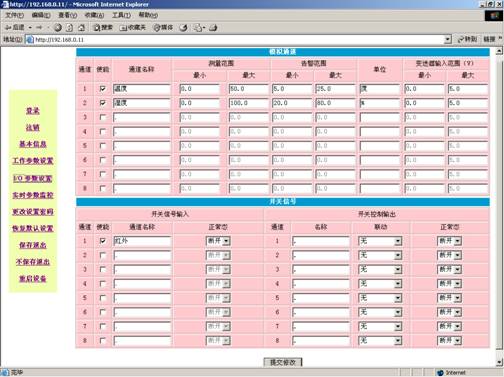
Task: Open linkage (联动) dropdown for output 3
Action: (380, 269)
